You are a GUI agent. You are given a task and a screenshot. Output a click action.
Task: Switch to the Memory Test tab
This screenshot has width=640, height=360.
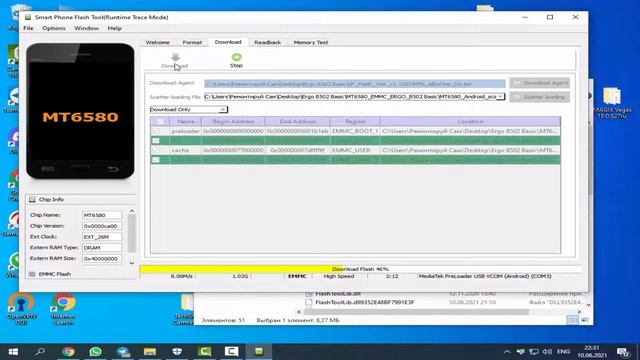pos(311,42)
